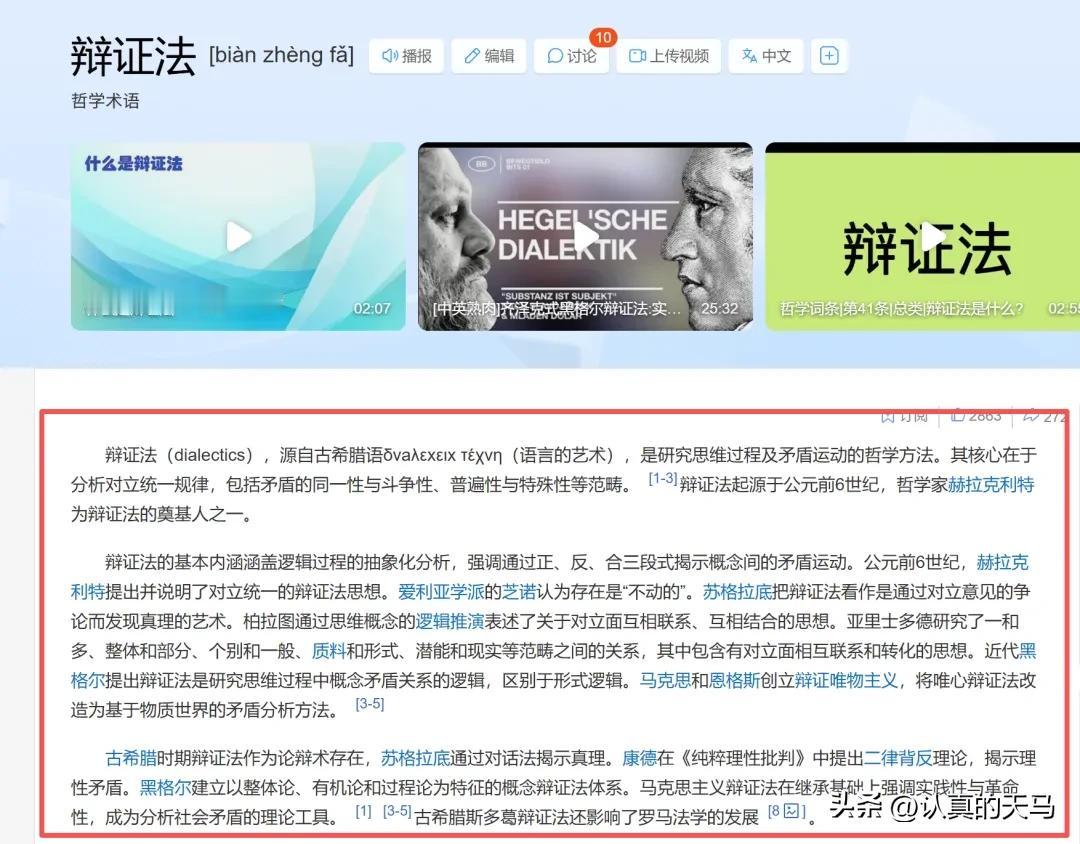This screenshot has height=844, width=1080.
Task: Open the 编辑 edit button
Action: tap(489, 56)
